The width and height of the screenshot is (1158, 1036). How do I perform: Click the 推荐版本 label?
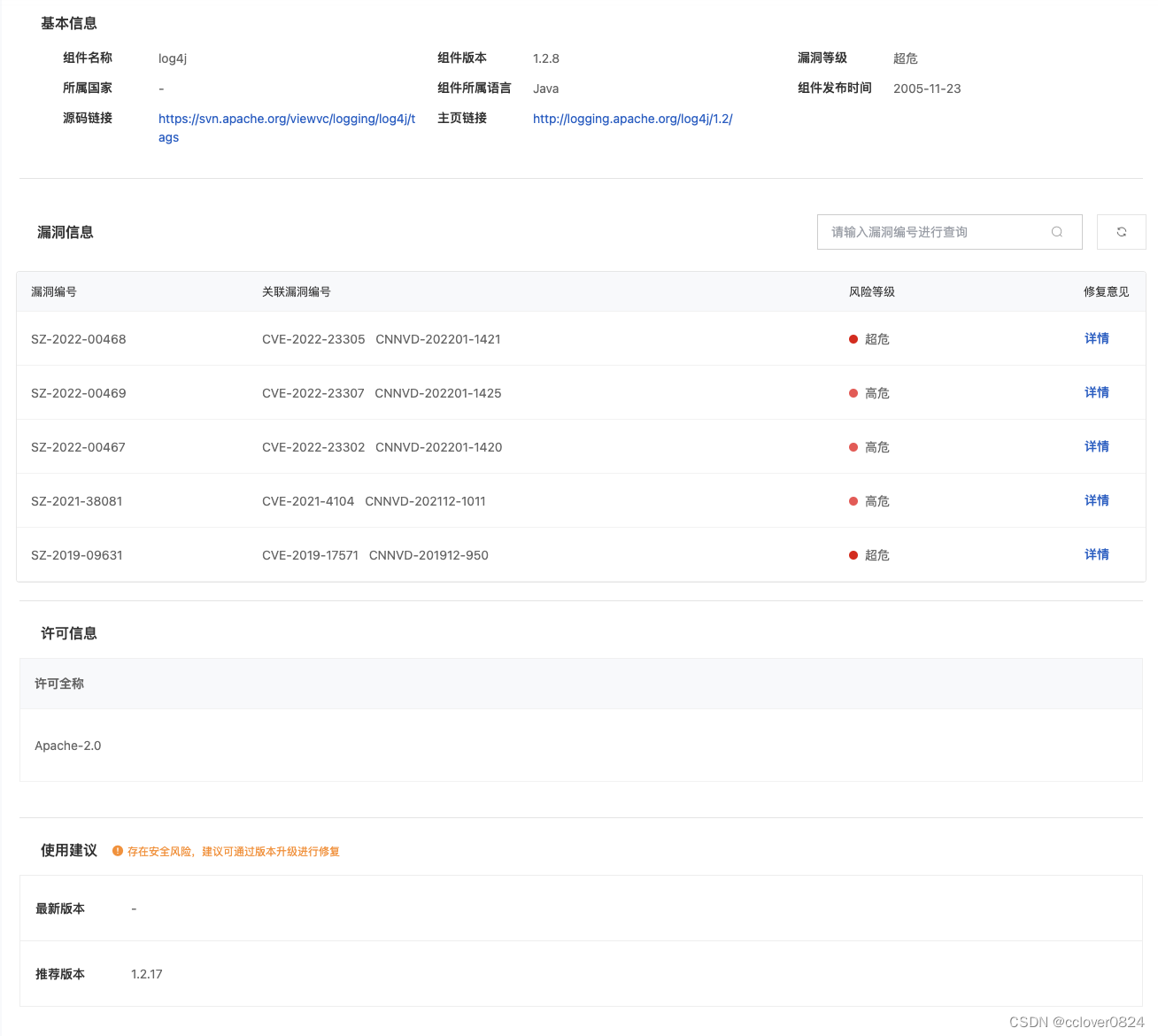tap(60, 974)
